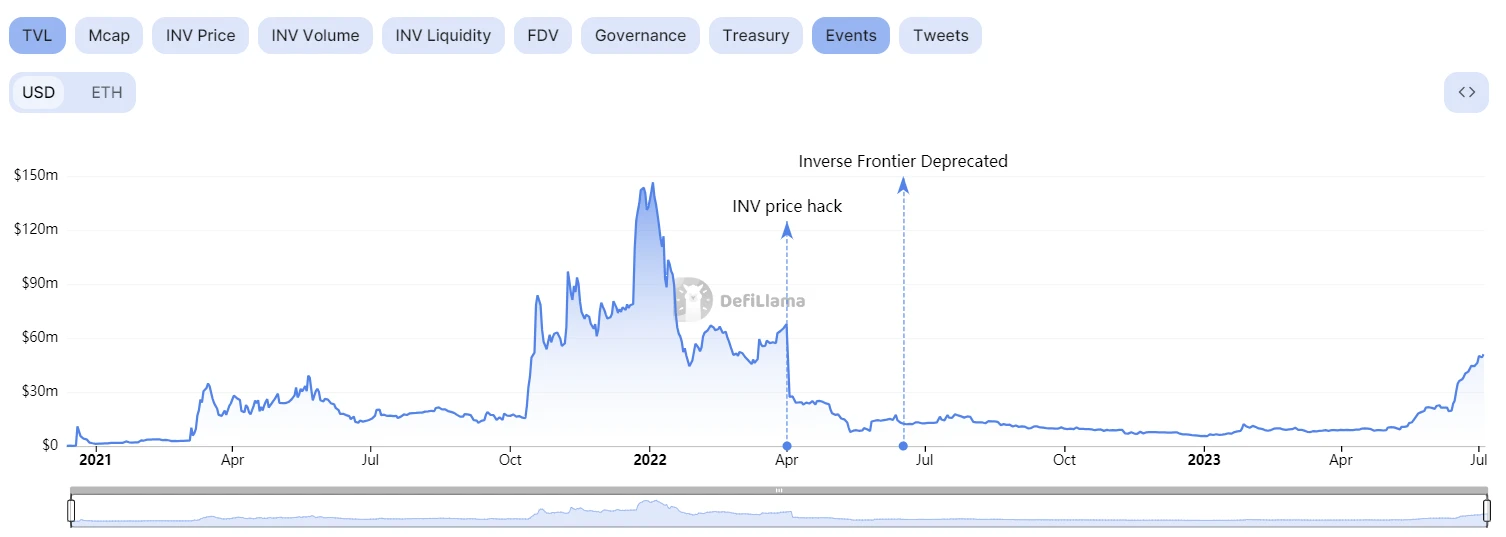1506x537 pixels.
Task: Click the INV price hack label
Action: [x=787, y=207]
